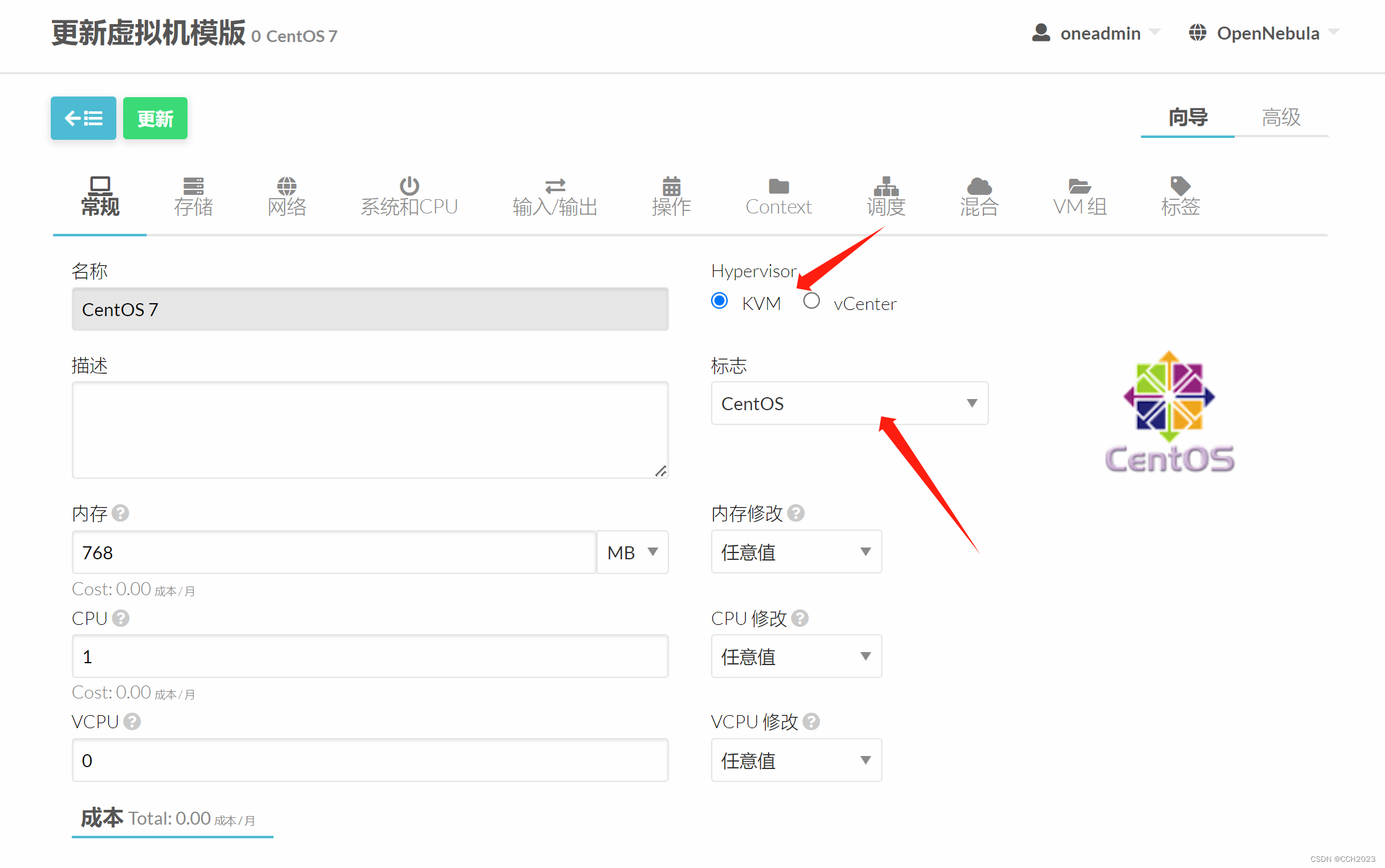
Task: Click the back-to-list arrow button
Action: tap(84, 118)
